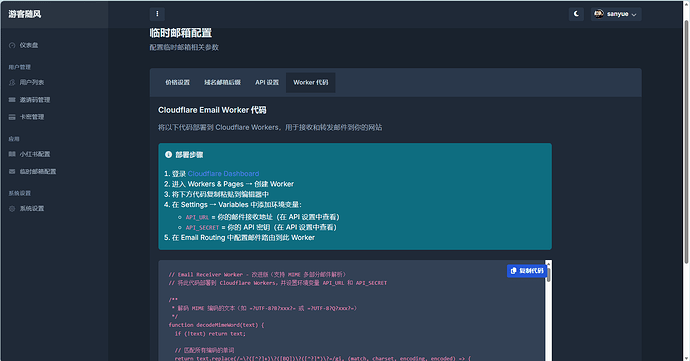Open the sanyue user dropdown
The image size is (690, 361).
(x=616, y=14)
